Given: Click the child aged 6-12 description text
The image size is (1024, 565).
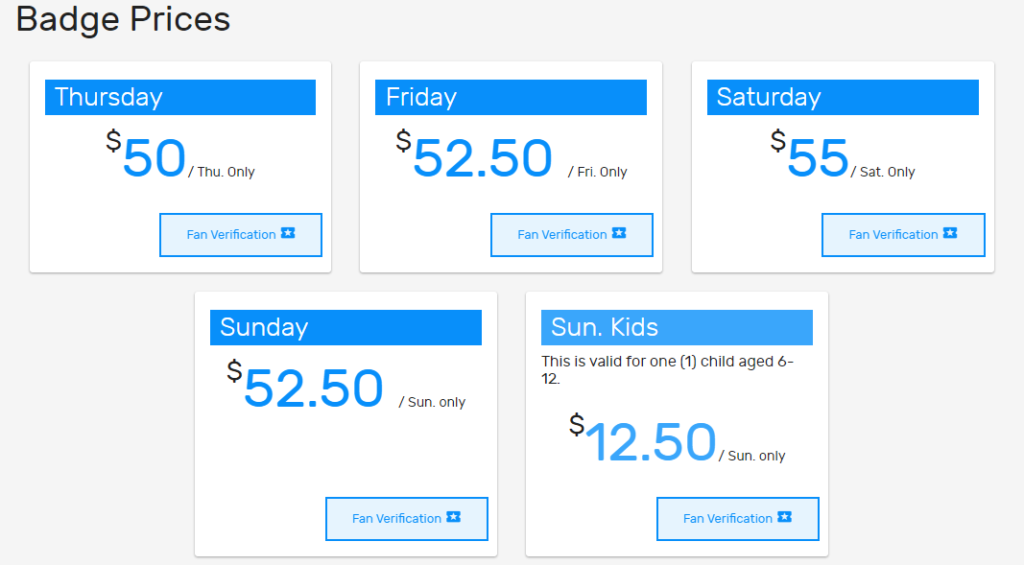Looking at the screenshot, I should pyautogui.click(x=667, y=370).
